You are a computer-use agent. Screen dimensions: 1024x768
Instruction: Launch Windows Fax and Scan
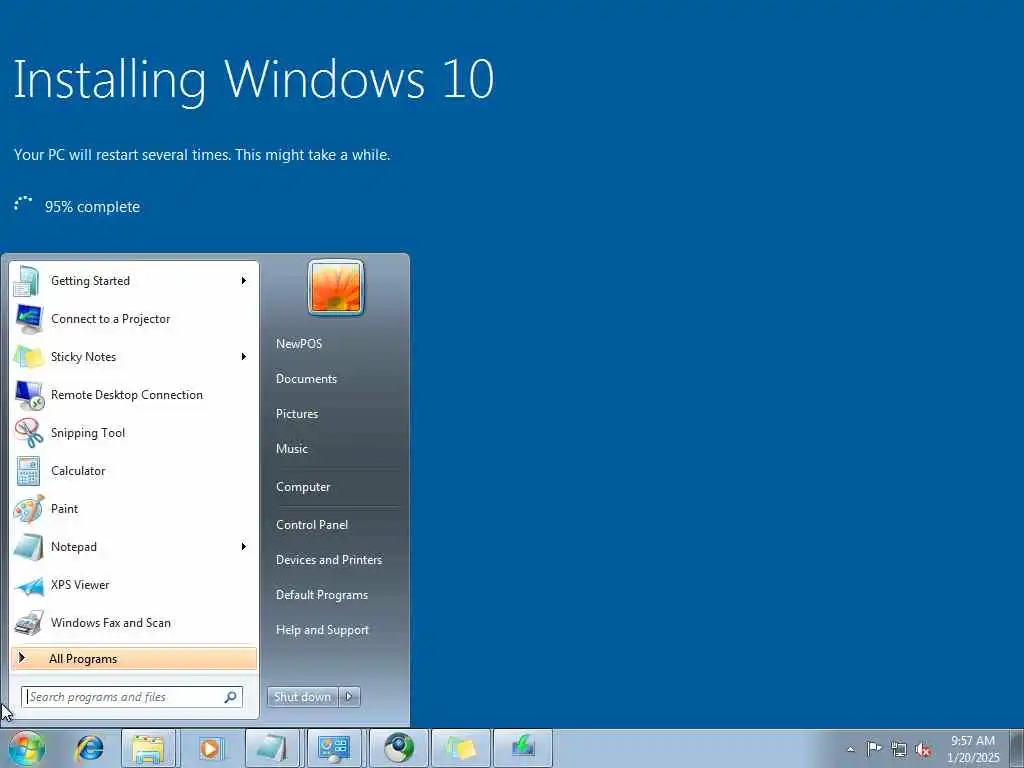135,622
